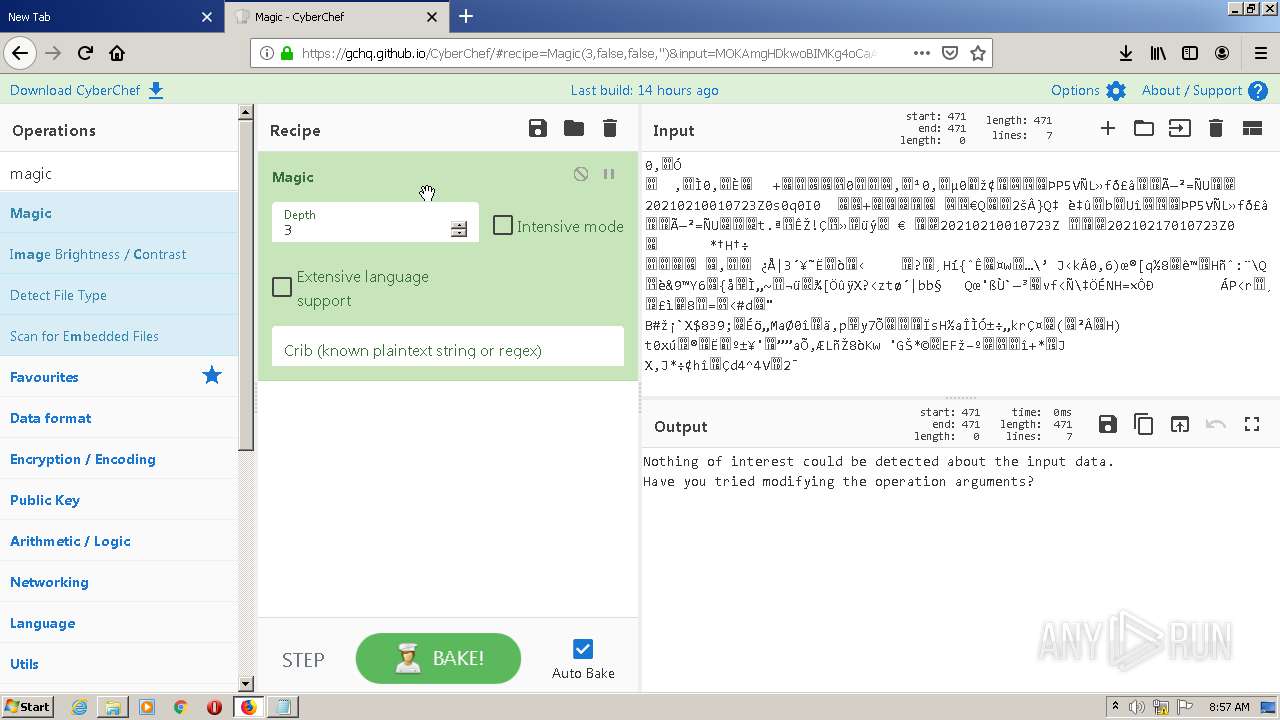Select Magic operation in results

point(119,213)
